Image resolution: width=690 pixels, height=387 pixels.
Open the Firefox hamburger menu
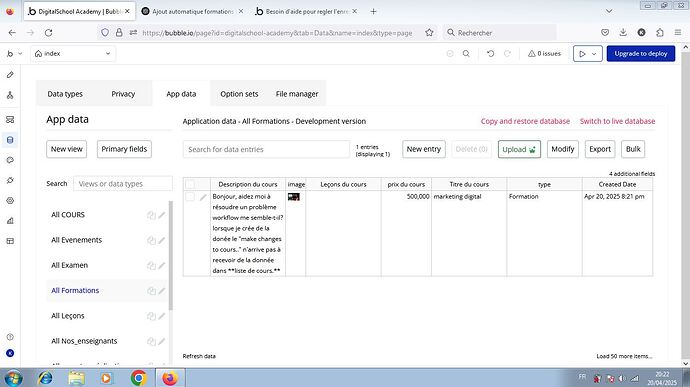[x=678, y=33]
